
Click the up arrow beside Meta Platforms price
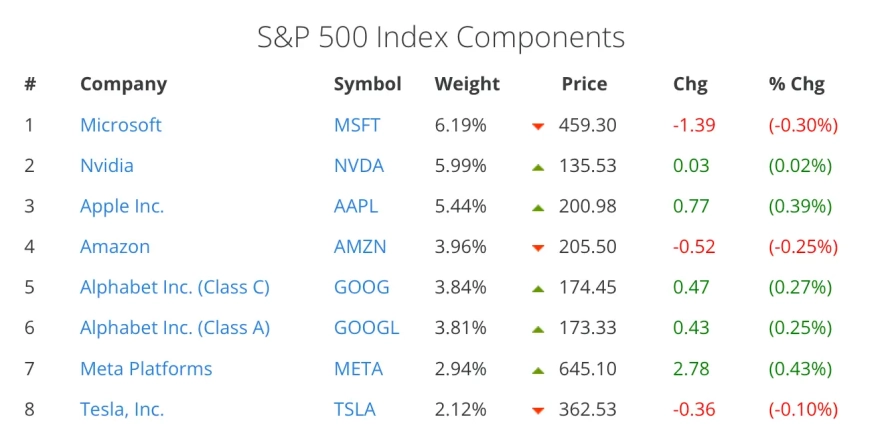tap(538, 369)
